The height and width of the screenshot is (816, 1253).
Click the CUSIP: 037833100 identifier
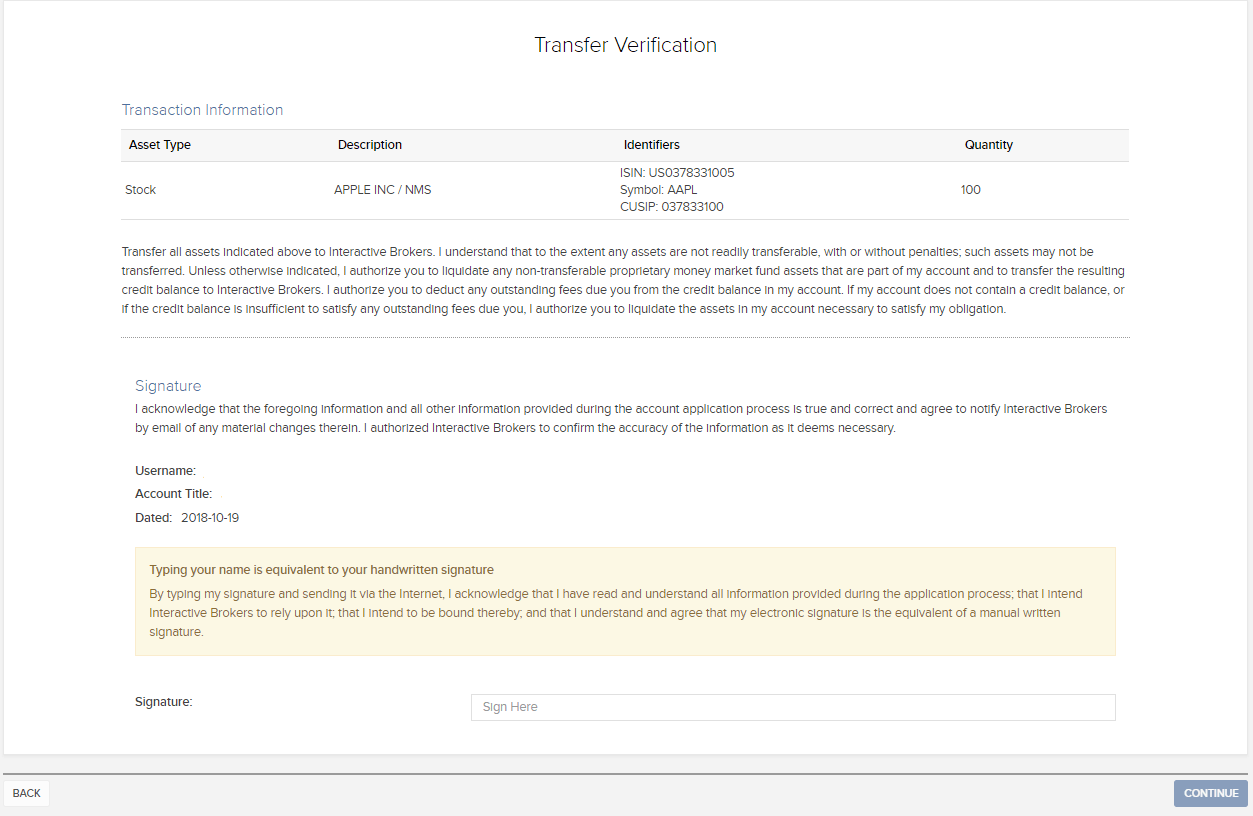click(x=672, y=207)
